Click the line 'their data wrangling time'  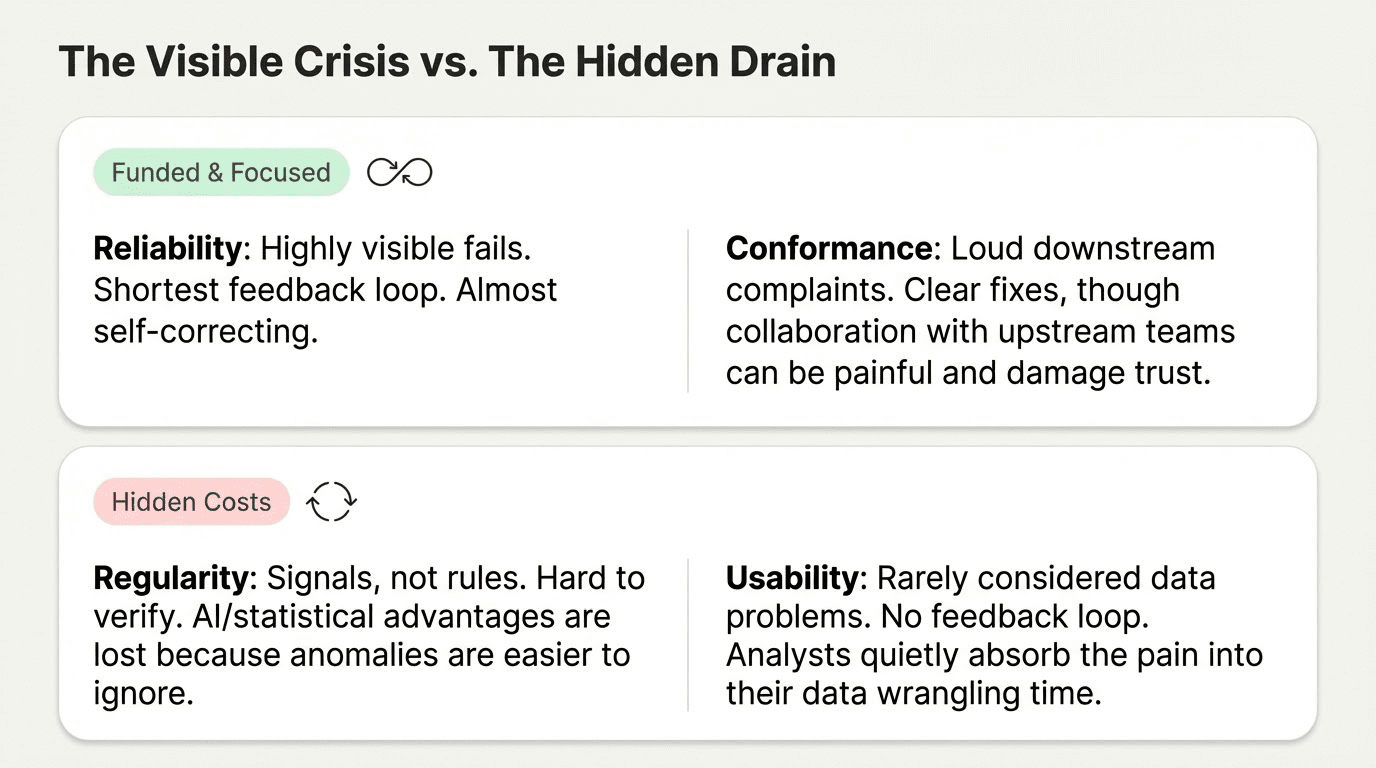pos(913,694)
